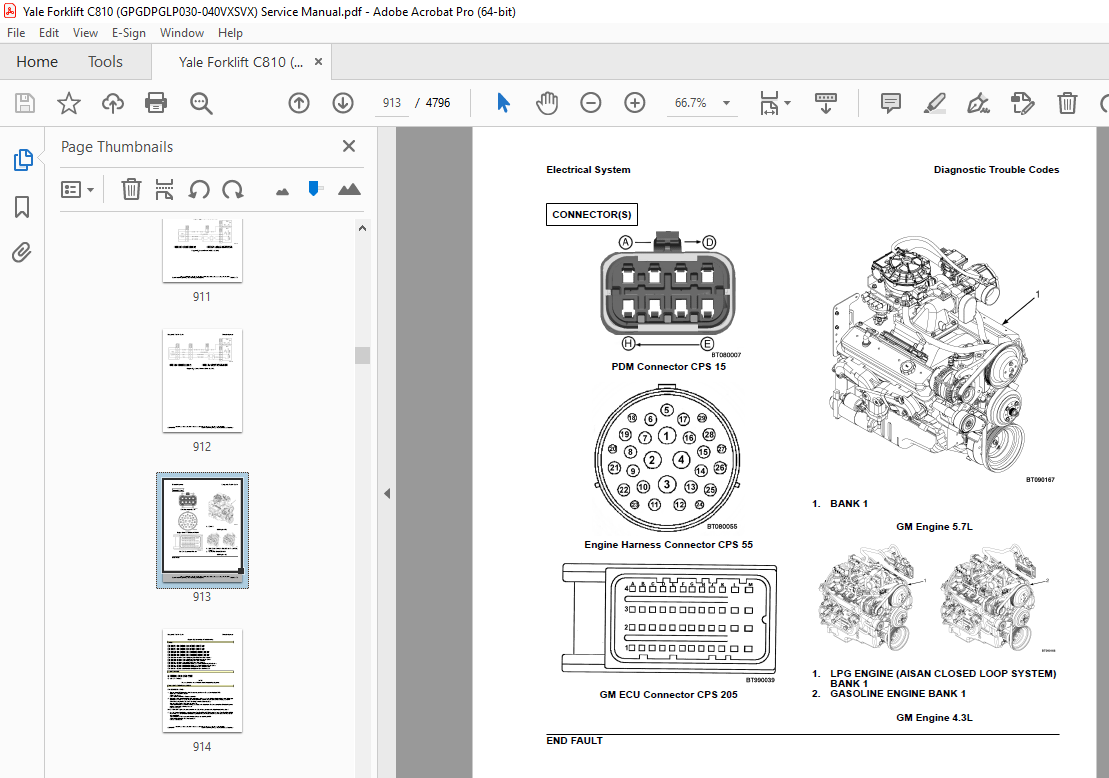Rotate pages clockwise in thumbnails panel
The image size is (1109, 778).
233,190
